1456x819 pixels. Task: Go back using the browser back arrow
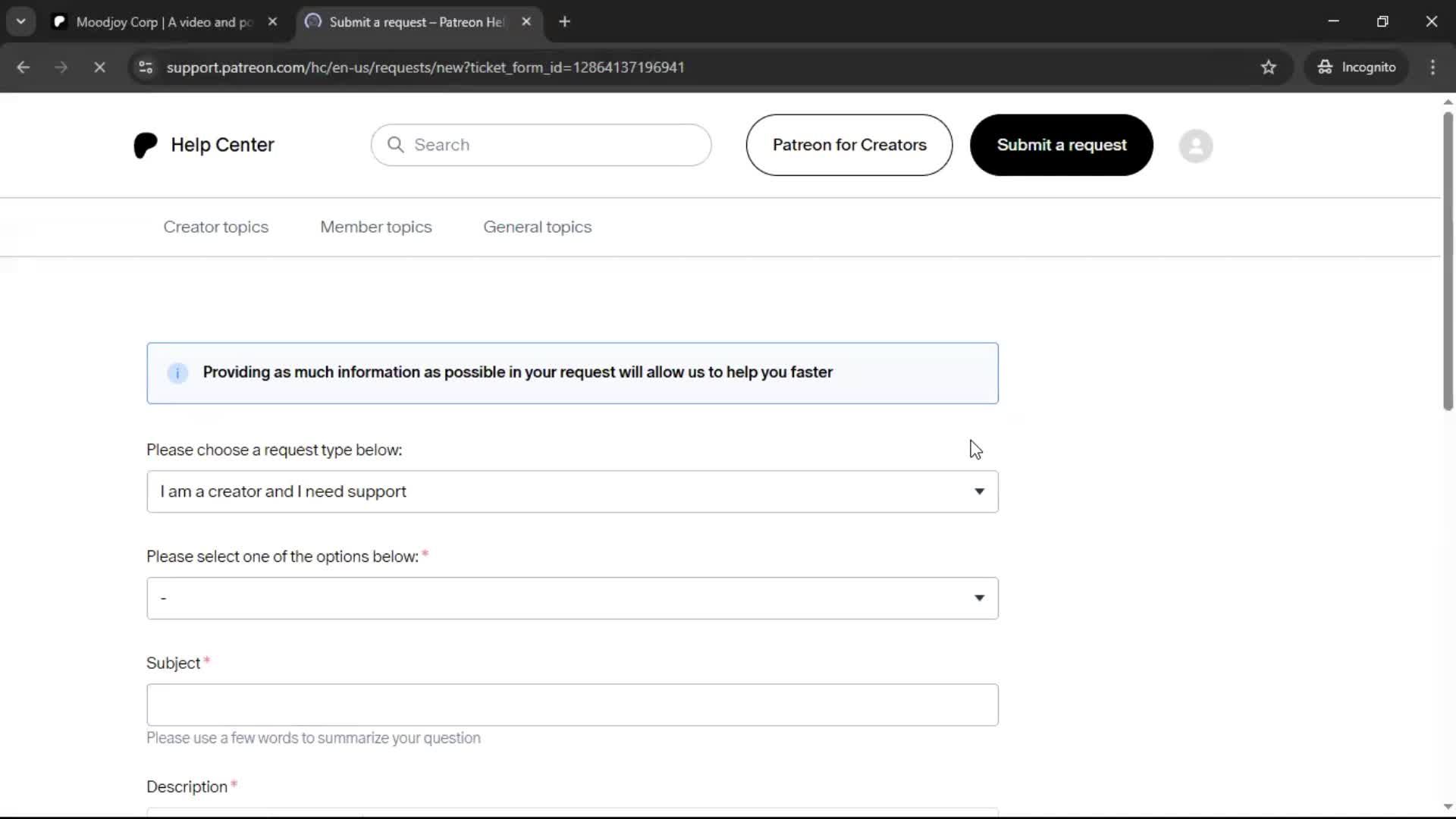pos(24,67)
